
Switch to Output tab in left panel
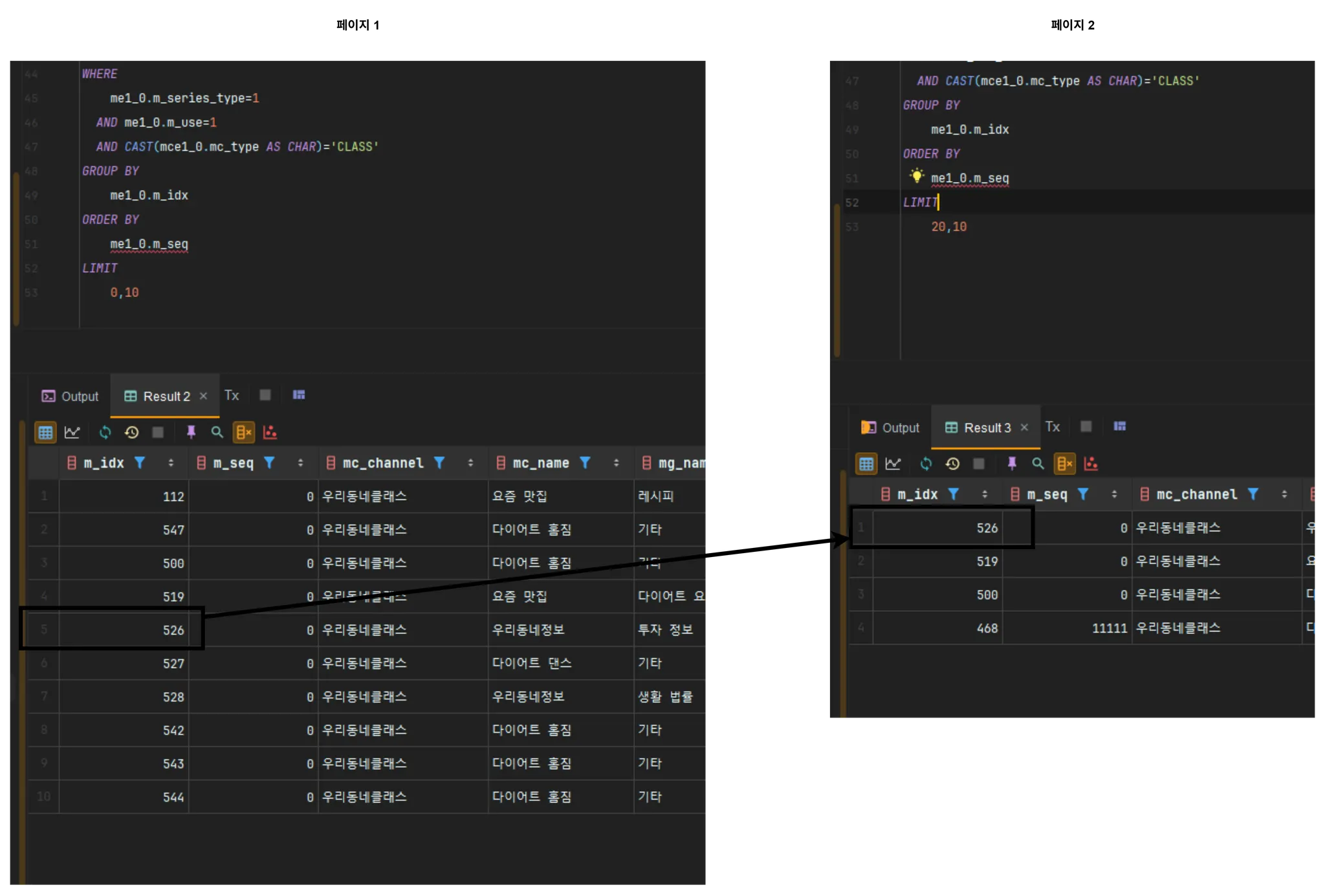71,396
